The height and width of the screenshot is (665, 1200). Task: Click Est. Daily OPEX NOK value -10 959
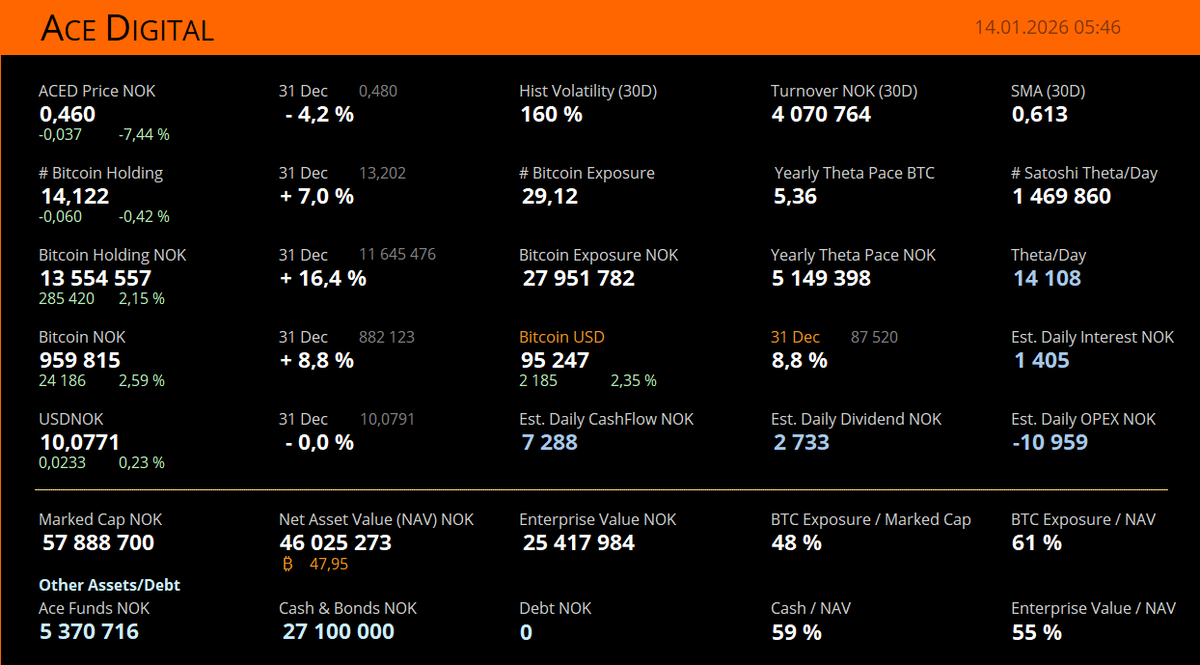coord(1050,442)
